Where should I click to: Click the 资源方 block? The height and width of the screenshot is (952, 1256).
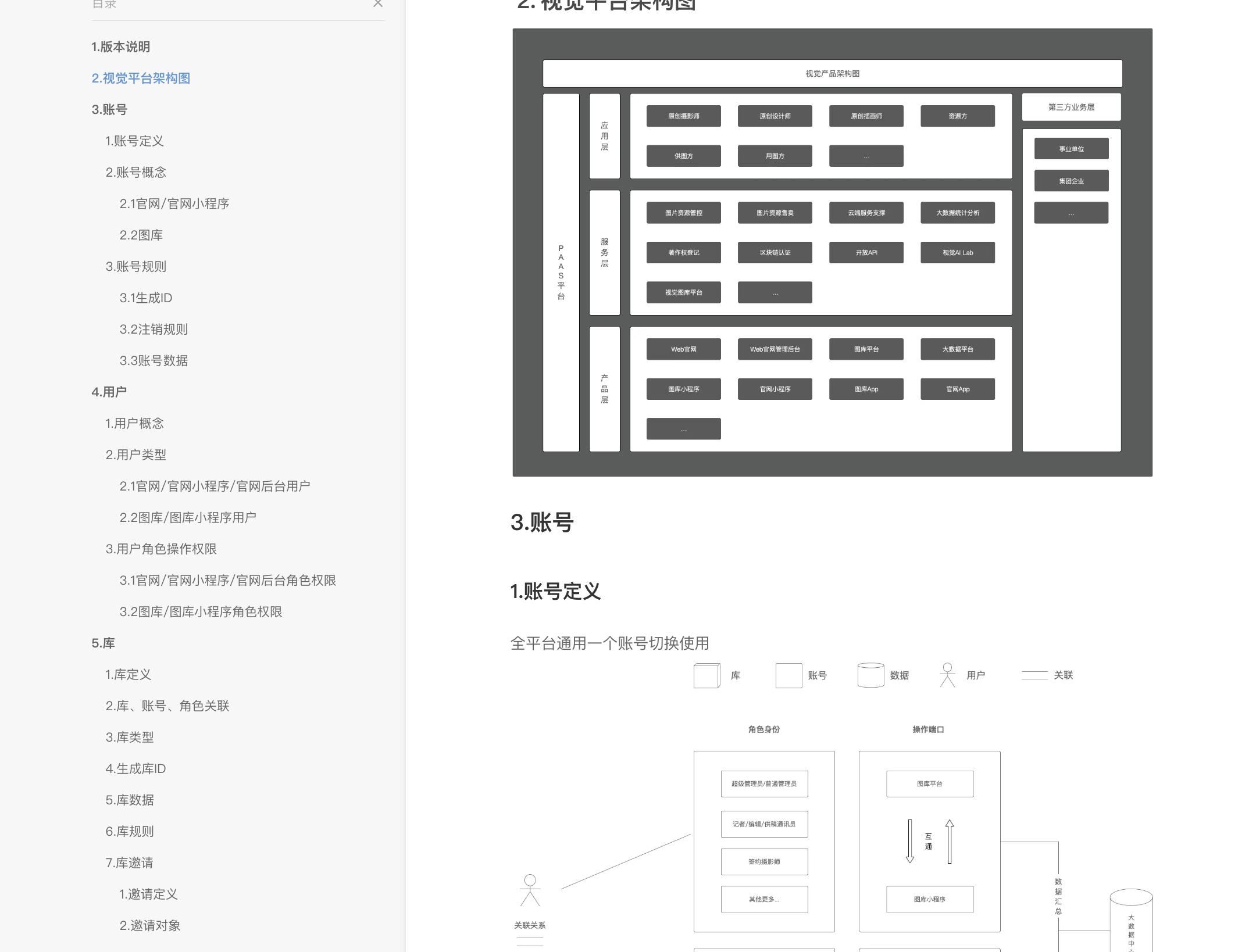(957, 116)
